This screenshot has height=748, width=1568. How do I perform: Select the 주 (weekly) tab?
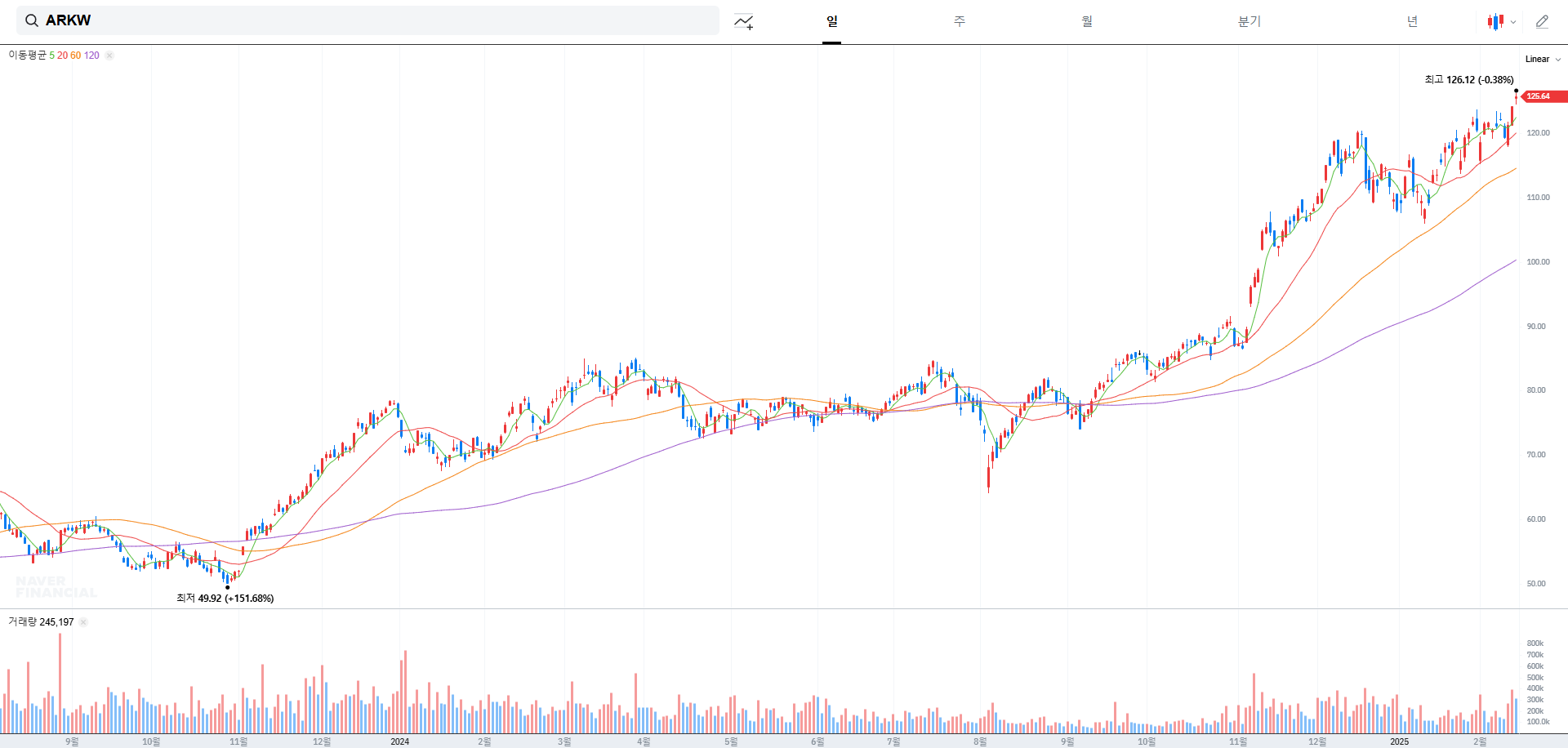(x=960, y=21)
